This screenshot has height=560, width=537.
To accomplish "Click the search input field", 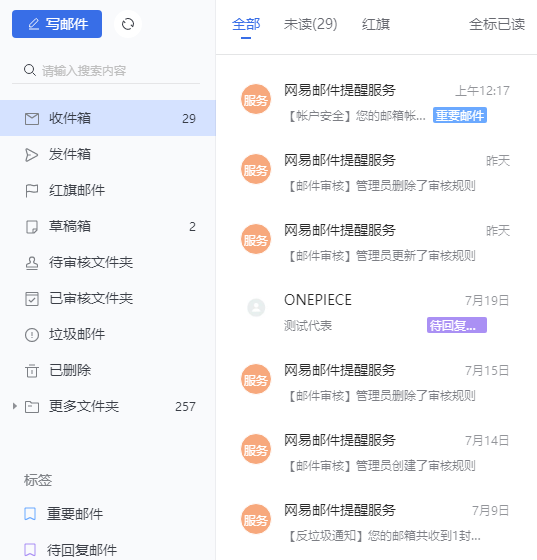I will (106, 70).
